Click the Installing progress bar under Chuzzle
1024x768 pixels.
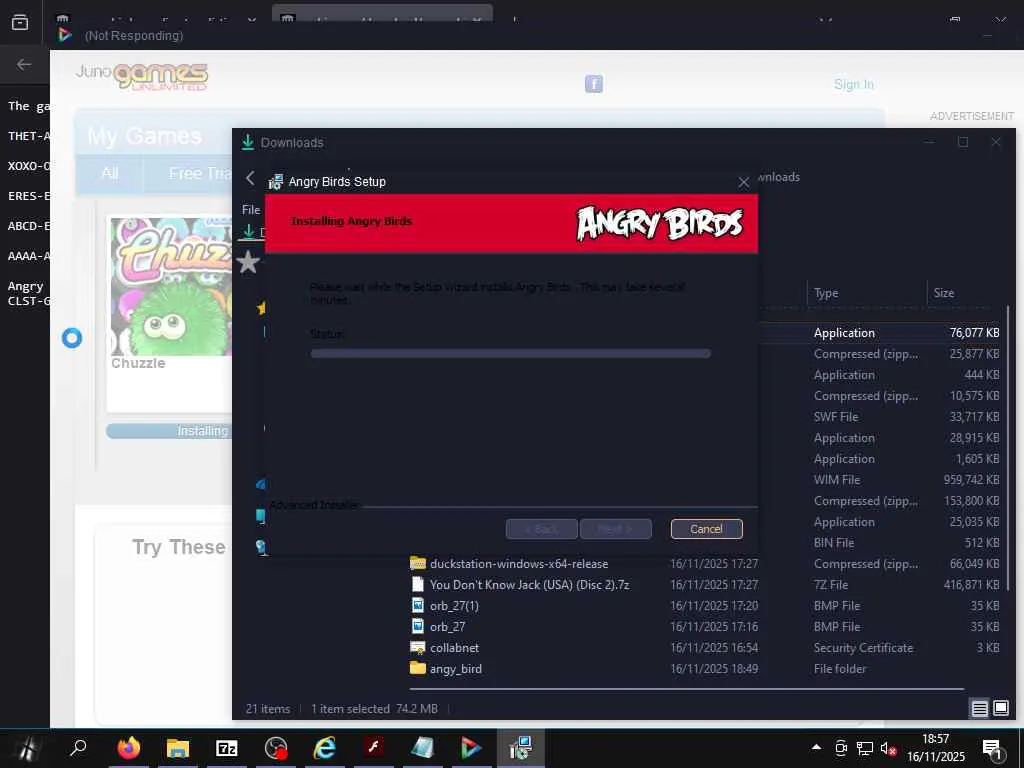point(170,431)
